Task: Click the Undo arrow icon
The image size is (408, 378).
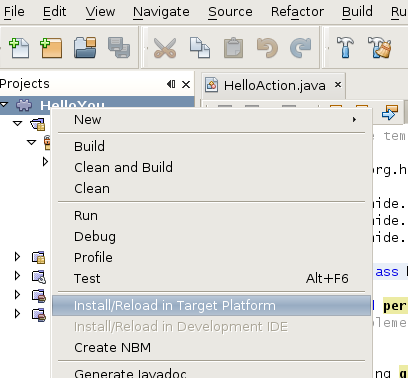Action: (x=267, y=48)
